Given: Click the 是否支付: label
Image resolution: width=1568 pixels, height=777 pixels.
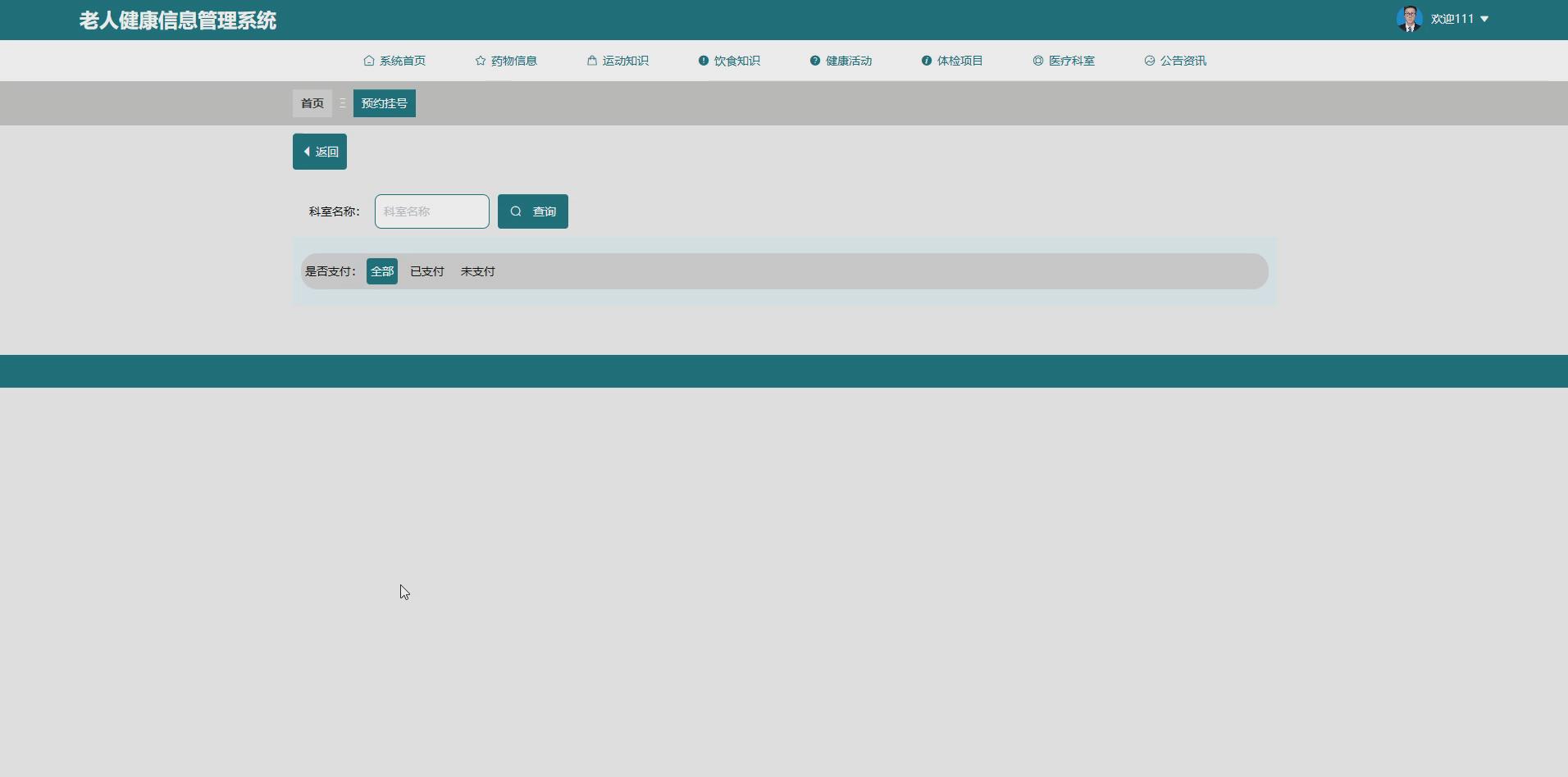Looking at the screenshot, I should pos(330,271).
